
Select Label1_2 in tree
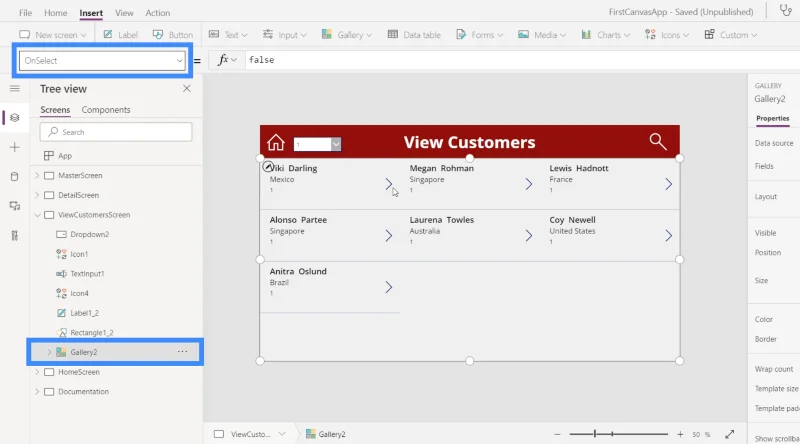click(x=84, y=313)
